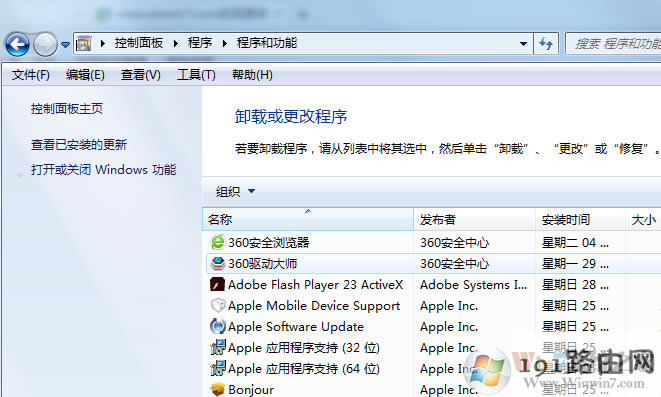Click Apple Inc. publisher of Apple Software Update

point(449,327)
